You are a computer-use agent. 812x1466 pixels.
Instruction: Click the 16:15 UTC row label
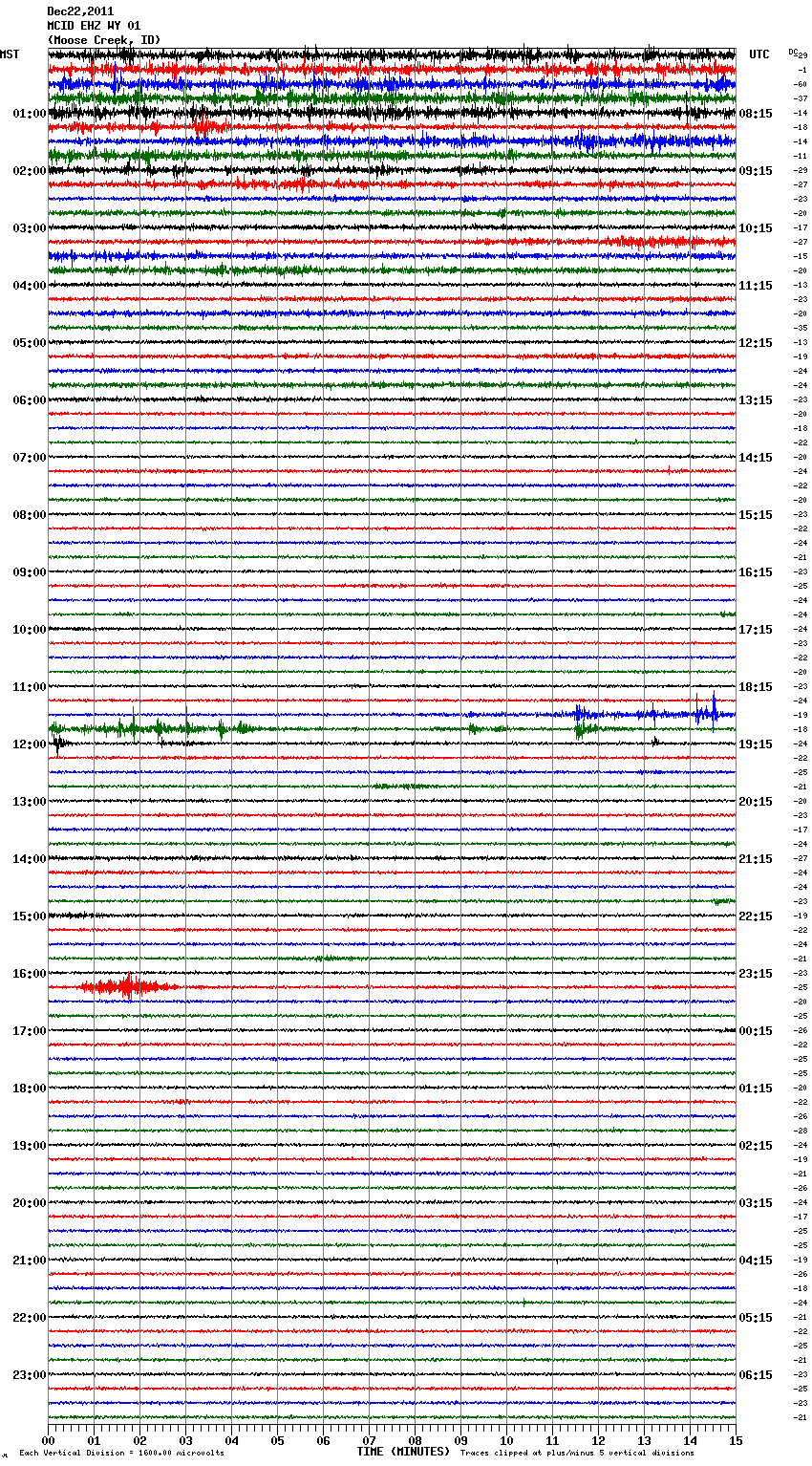[756, 572]
